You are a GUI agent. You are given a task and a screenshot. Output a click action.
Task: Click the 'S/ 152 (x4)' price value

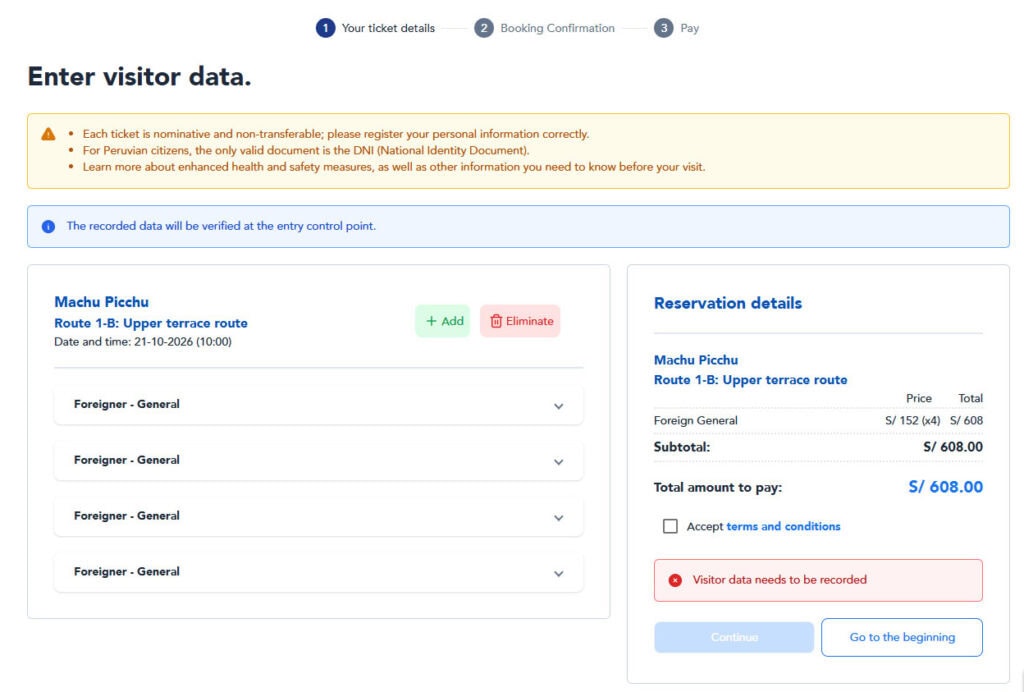click(912, 420)
